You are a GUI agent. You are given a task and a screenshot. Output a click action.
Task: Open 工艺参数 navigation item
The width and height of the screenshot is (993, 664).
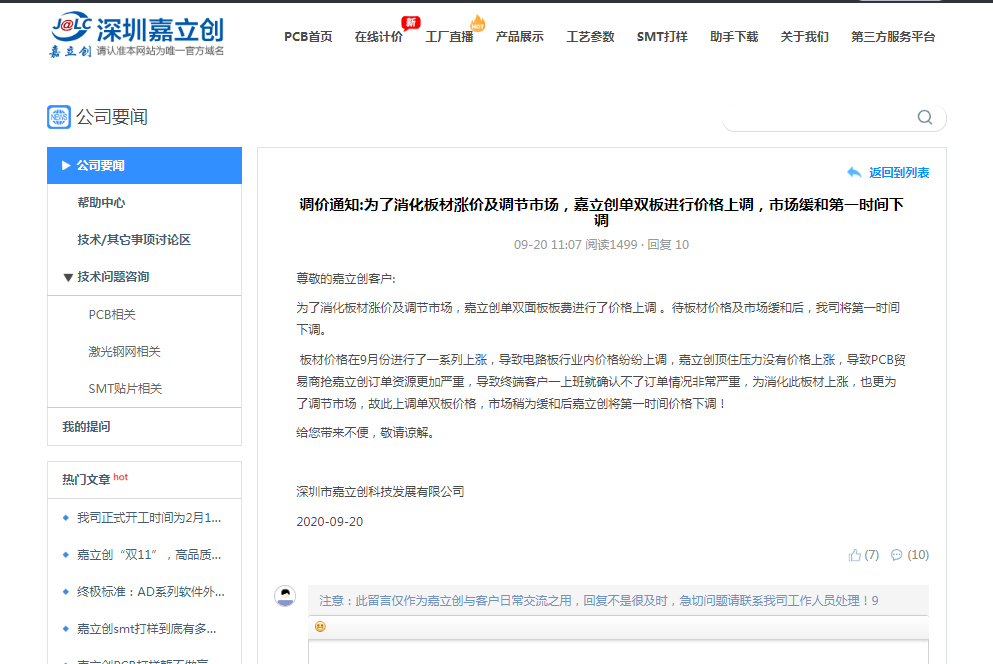[x=591, y=37]
